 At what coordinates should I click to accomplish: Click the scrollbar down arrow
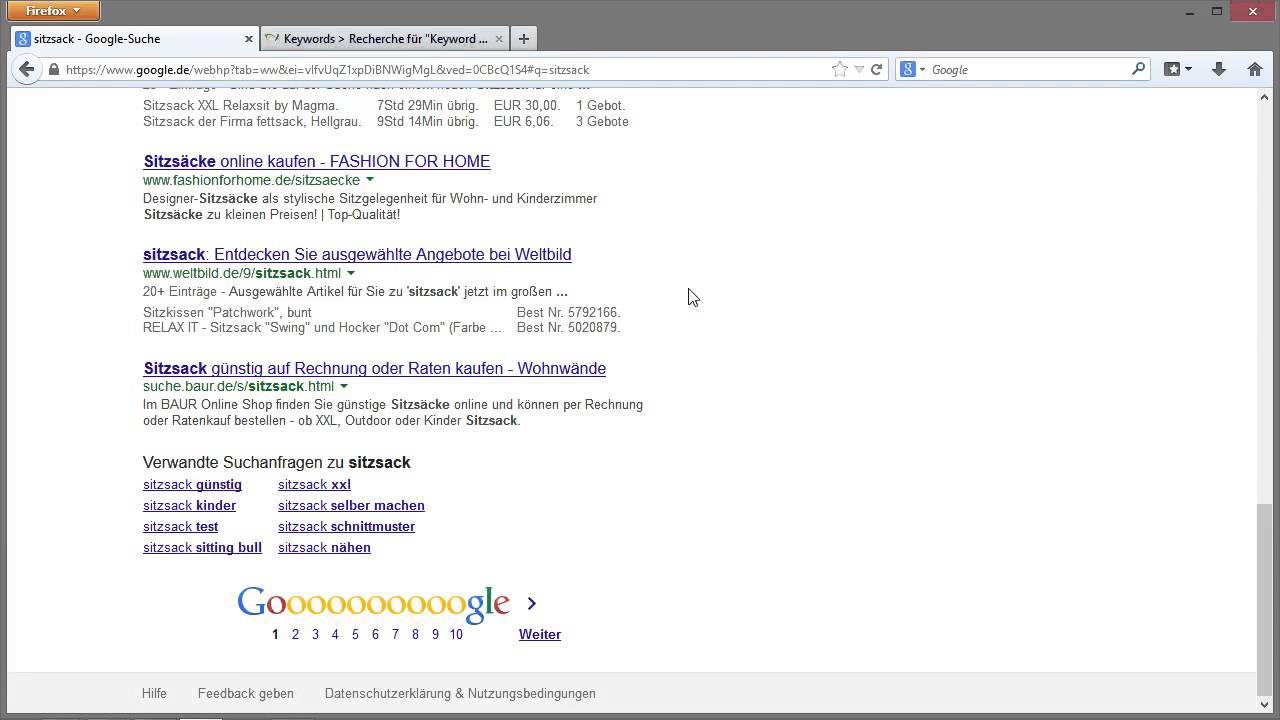pyautogui.click(x=1265, y=705)
